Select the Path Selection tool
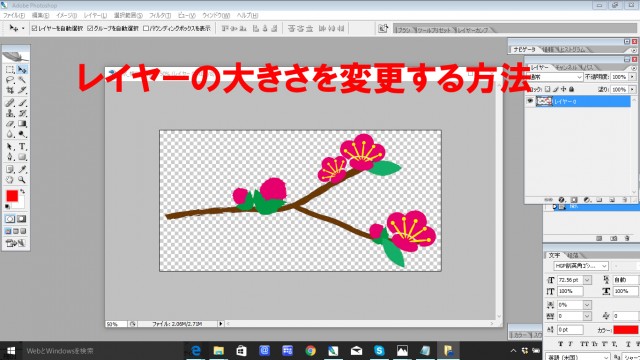640x360 pixels. (10, 146)
